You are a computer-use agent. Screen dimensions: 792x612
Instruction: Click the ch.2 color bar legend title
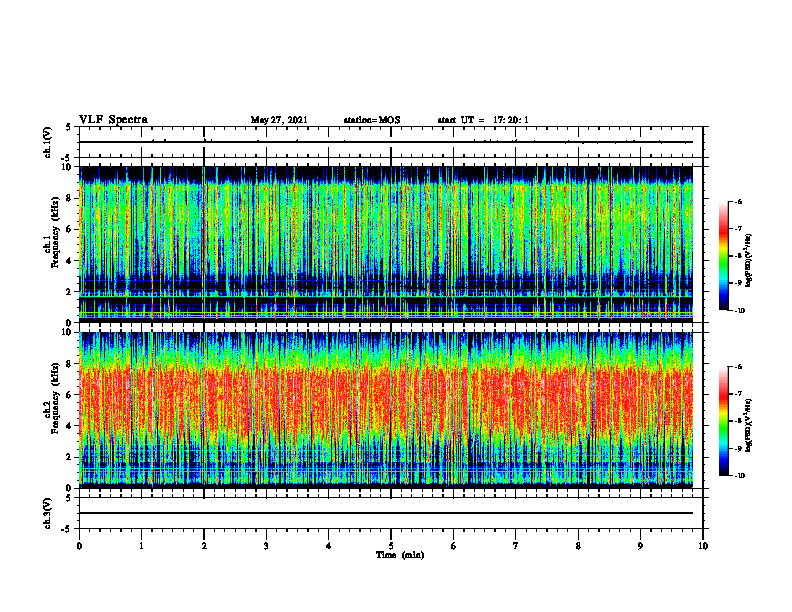click(x=749, y=425)
